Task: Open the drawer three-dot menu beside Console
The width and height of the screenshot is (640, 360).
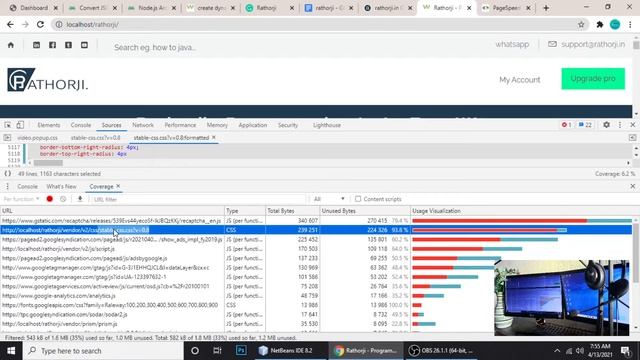Action: [x=7, y=186]
